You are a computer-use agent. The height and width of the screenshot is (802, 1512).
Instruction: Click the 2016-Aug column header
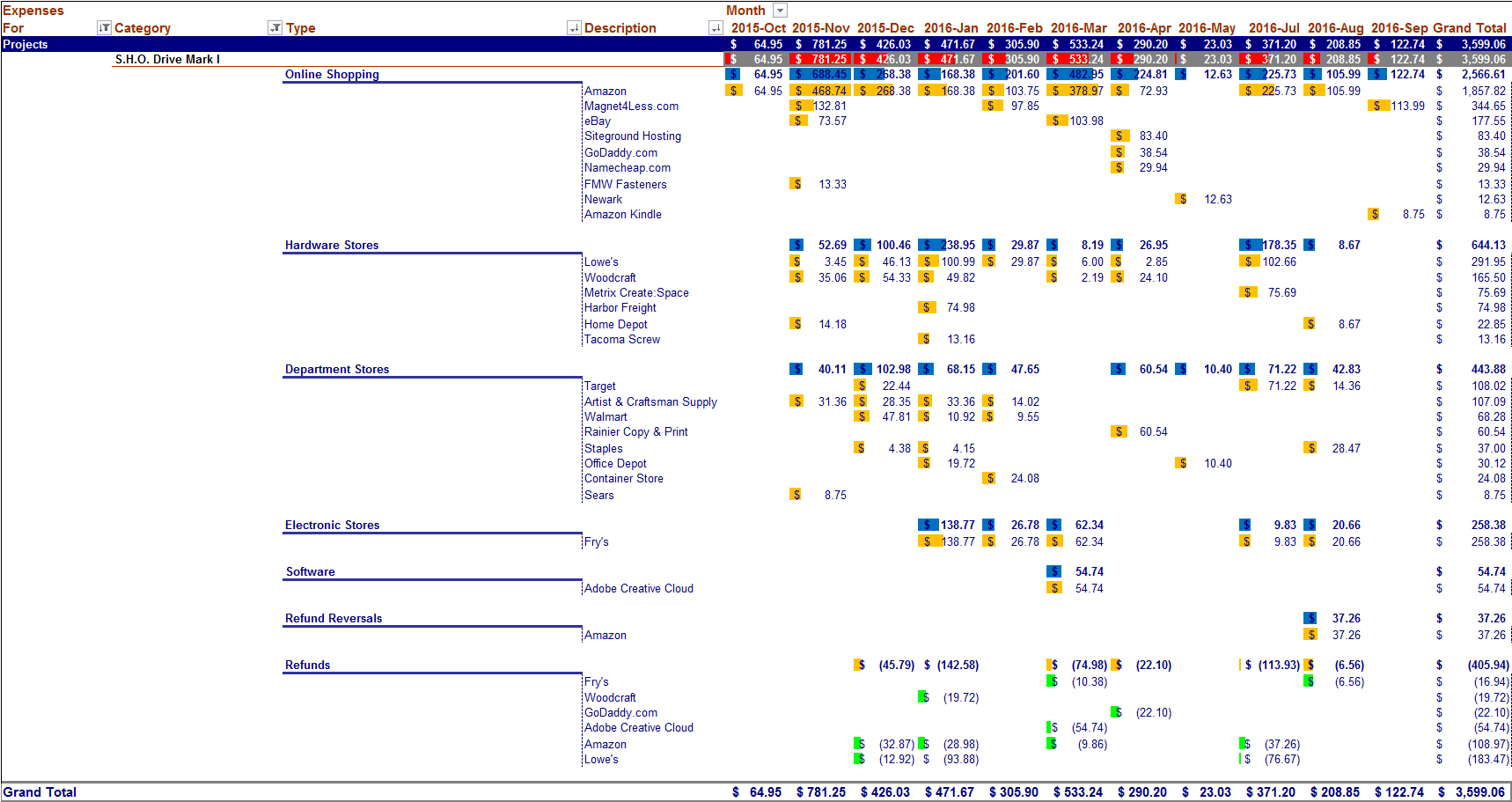pyautogui.click(x=1335, y=28)
